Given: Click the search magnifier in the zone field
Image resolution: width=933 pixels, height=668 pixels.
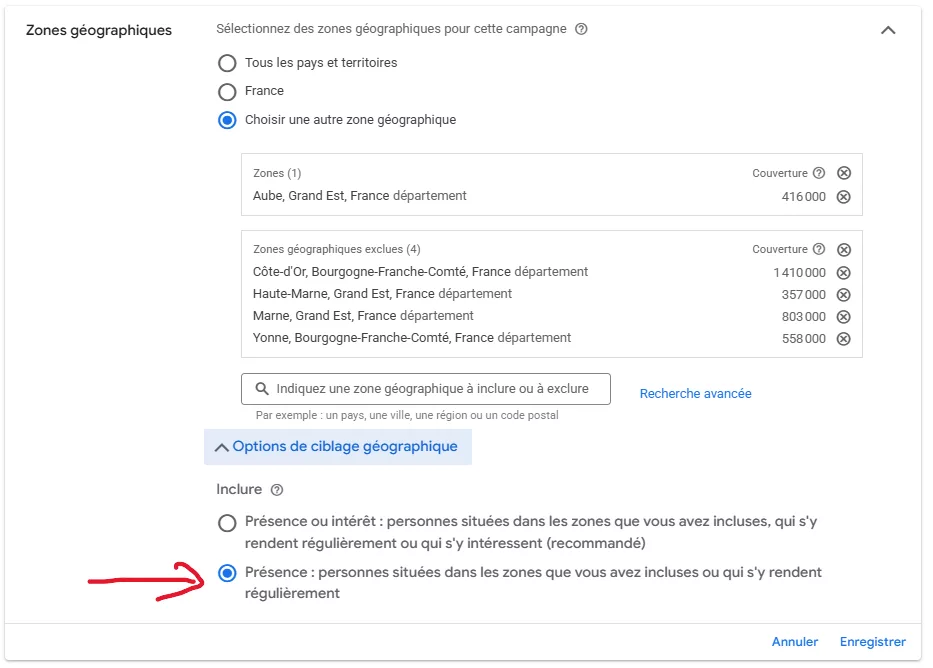Looking at the screenshot, I should coord(260,388).
